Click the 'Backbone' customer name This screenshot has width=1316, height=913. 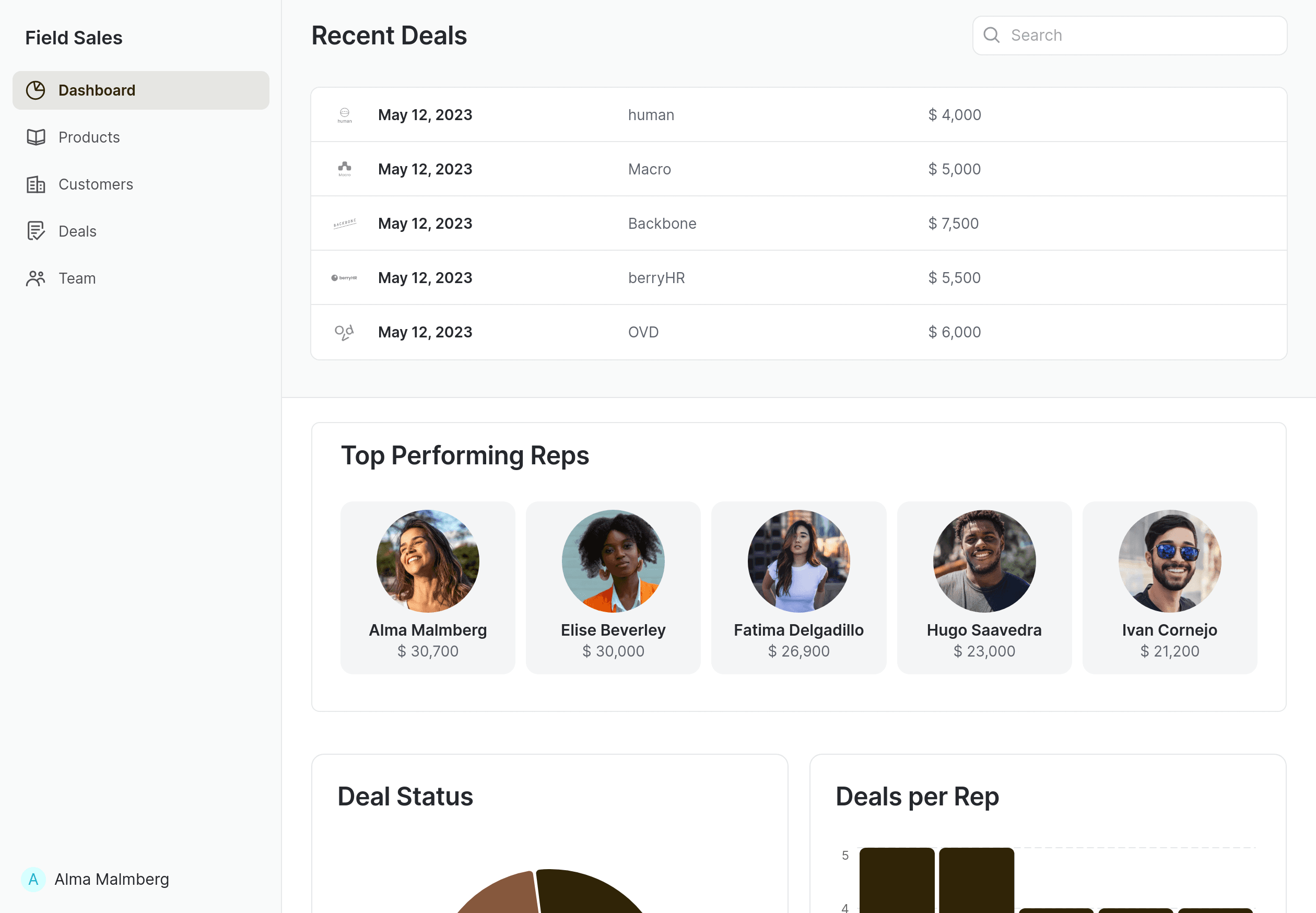click(x=662, y=224)
